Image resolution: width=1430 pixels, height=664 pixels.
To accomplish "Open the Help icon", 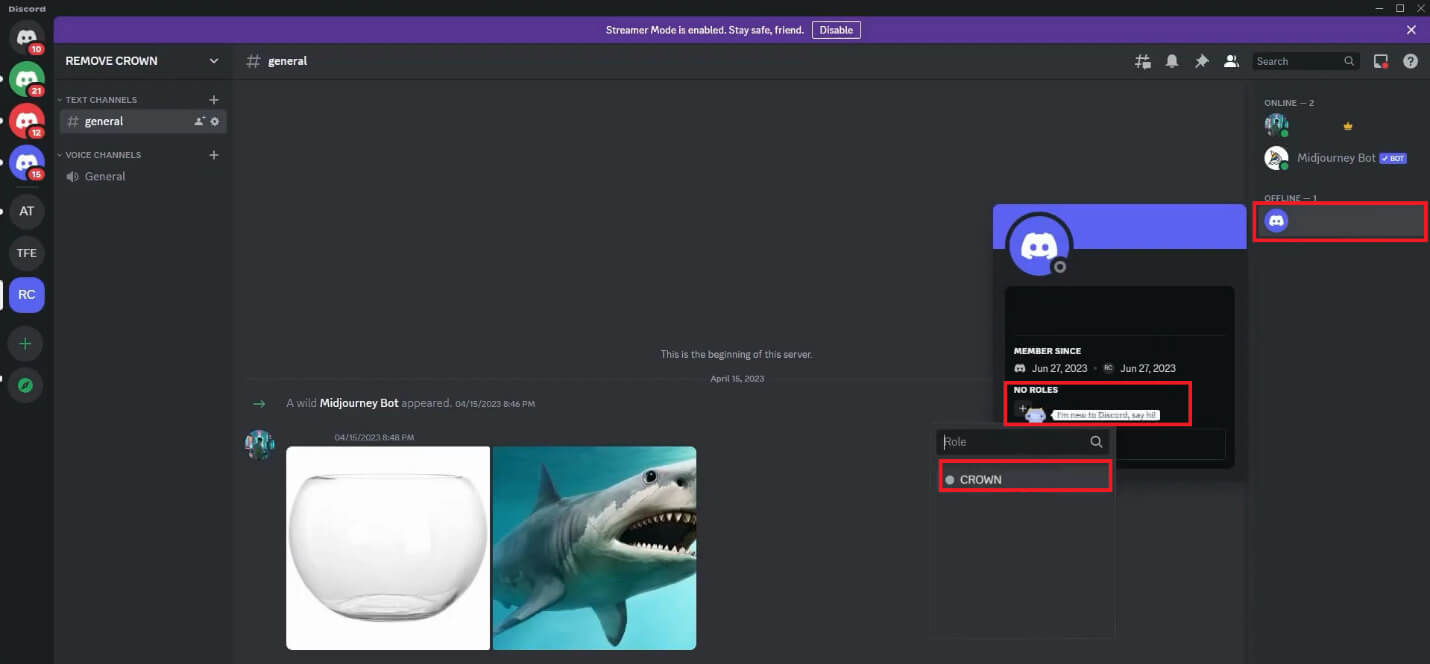I will coord(1411,61).
